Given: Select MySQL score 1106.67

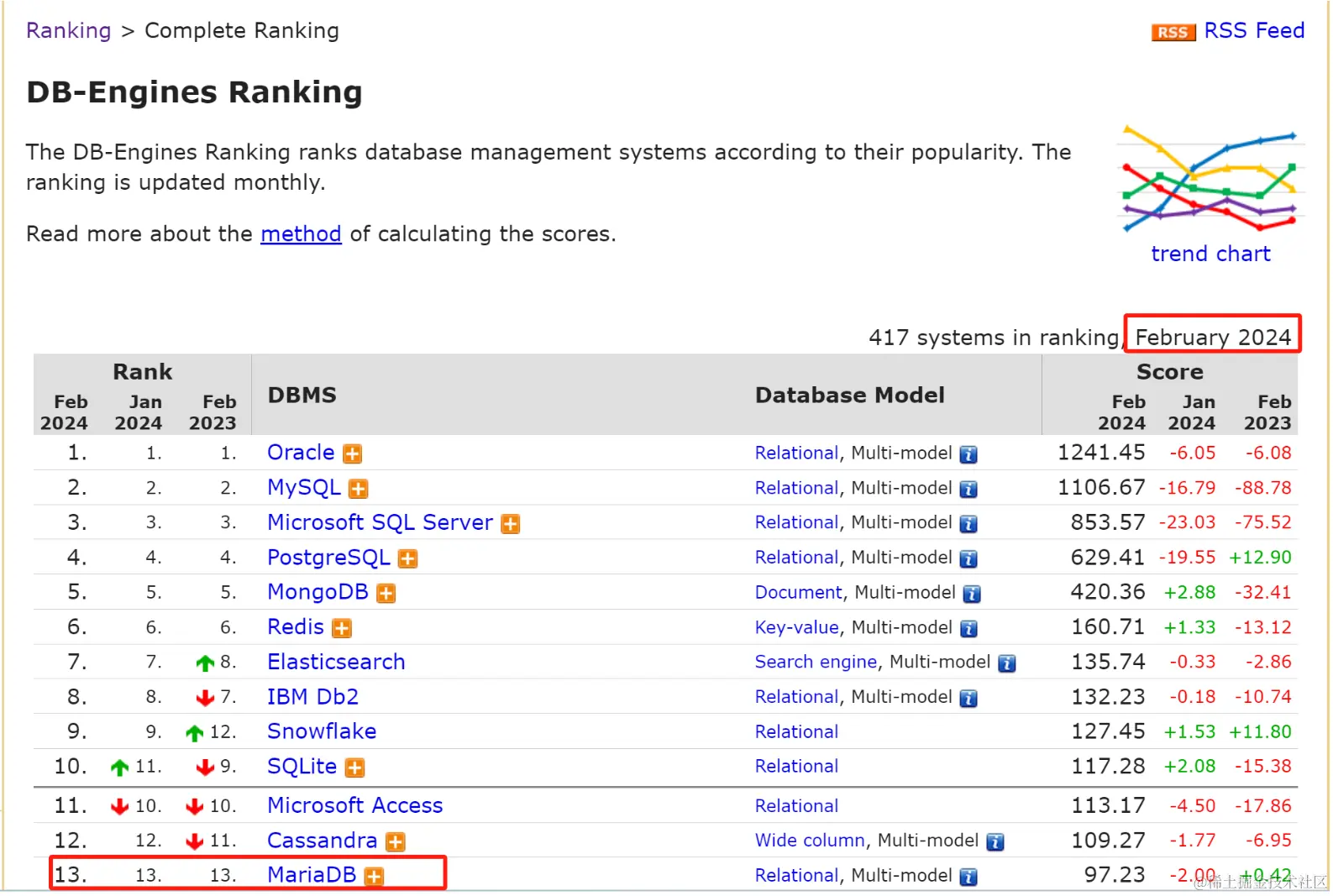Looking at the screenshot, I should click(x=1101, y=487).
